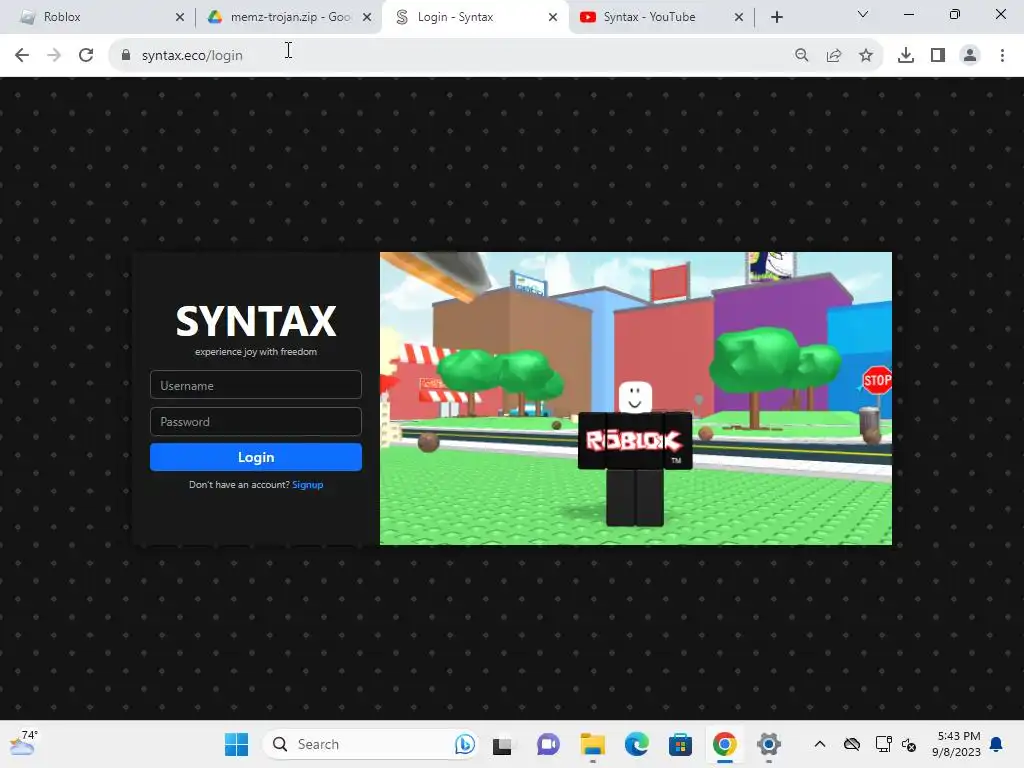Open the clock showing 5:43 PM
The height and width of the screenshot is (768, 1024).
[957, 744]
